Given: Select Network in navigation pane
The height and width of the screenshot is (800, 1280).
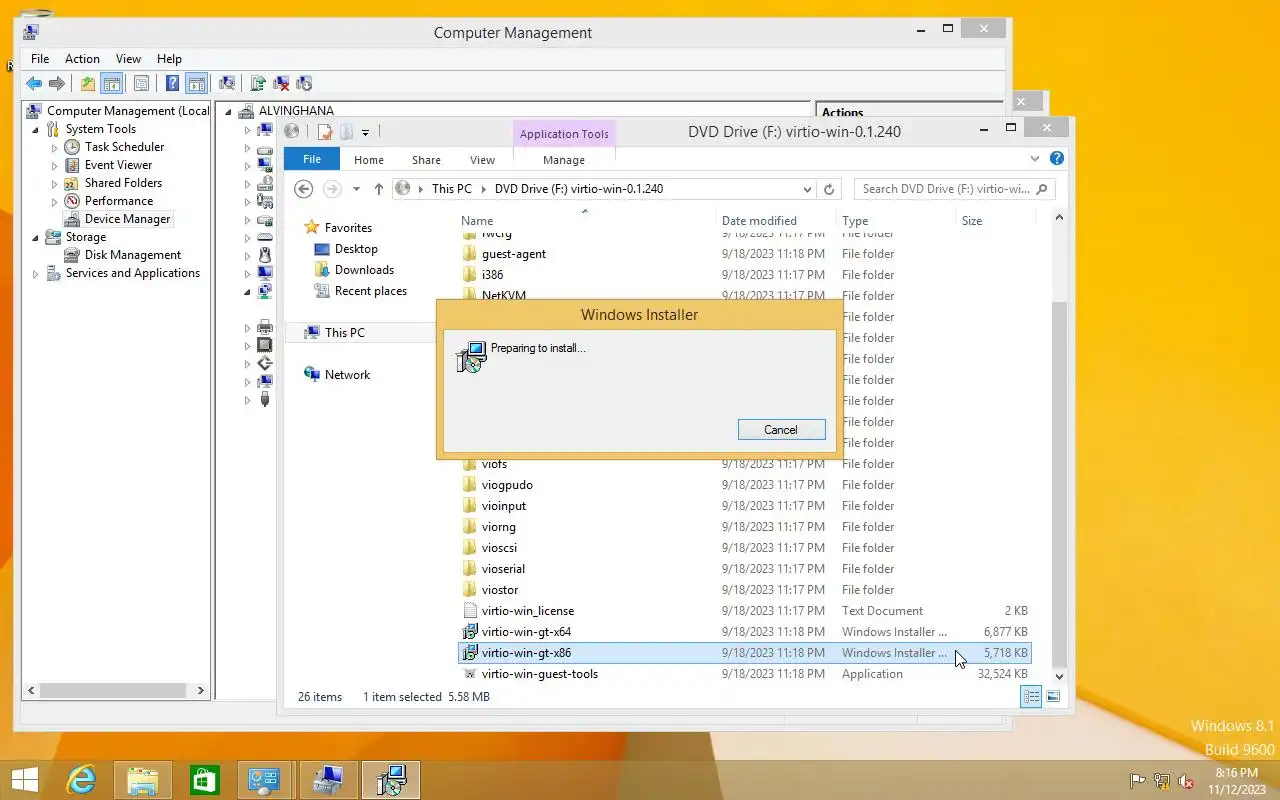Looking at the screenshot, I should (347, 375).
